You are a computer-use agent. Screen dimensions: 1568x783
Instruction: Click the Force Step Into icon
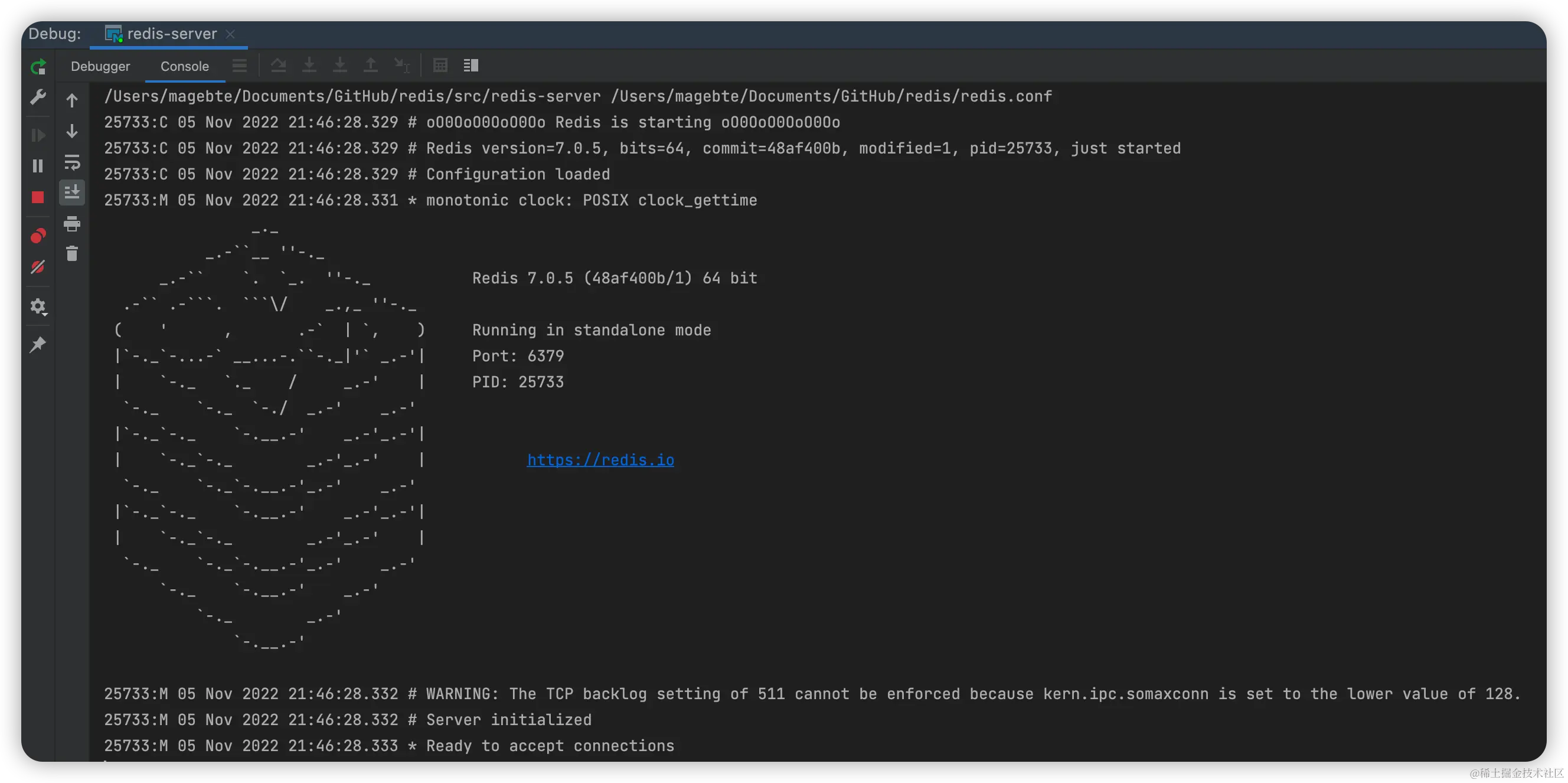[339, 66]
